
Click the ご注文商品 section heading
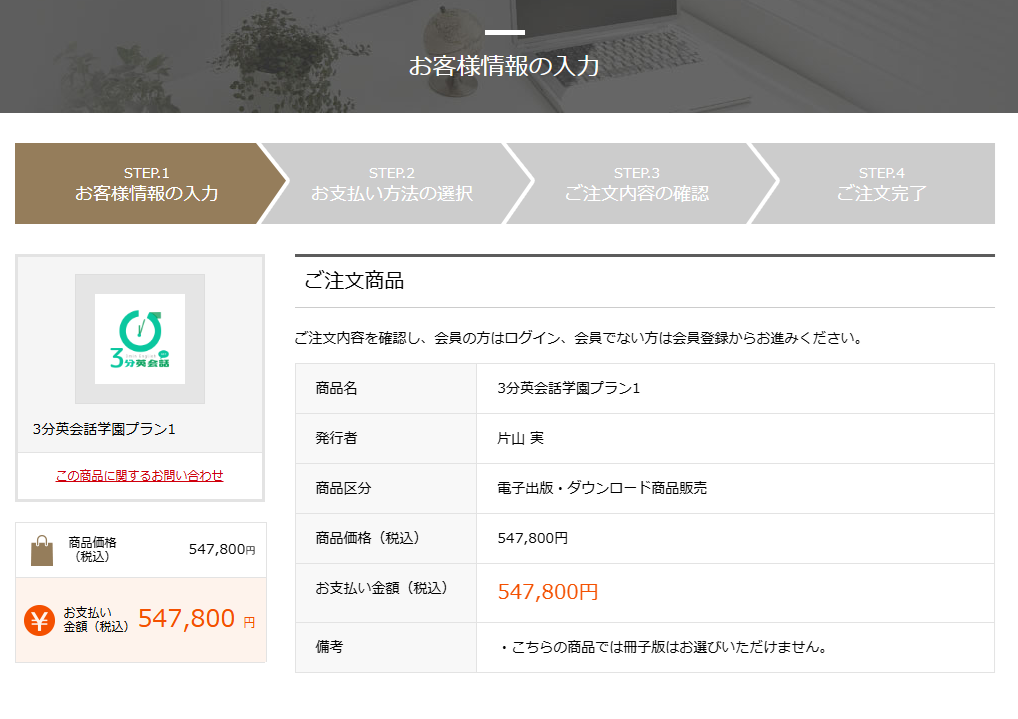354,281
